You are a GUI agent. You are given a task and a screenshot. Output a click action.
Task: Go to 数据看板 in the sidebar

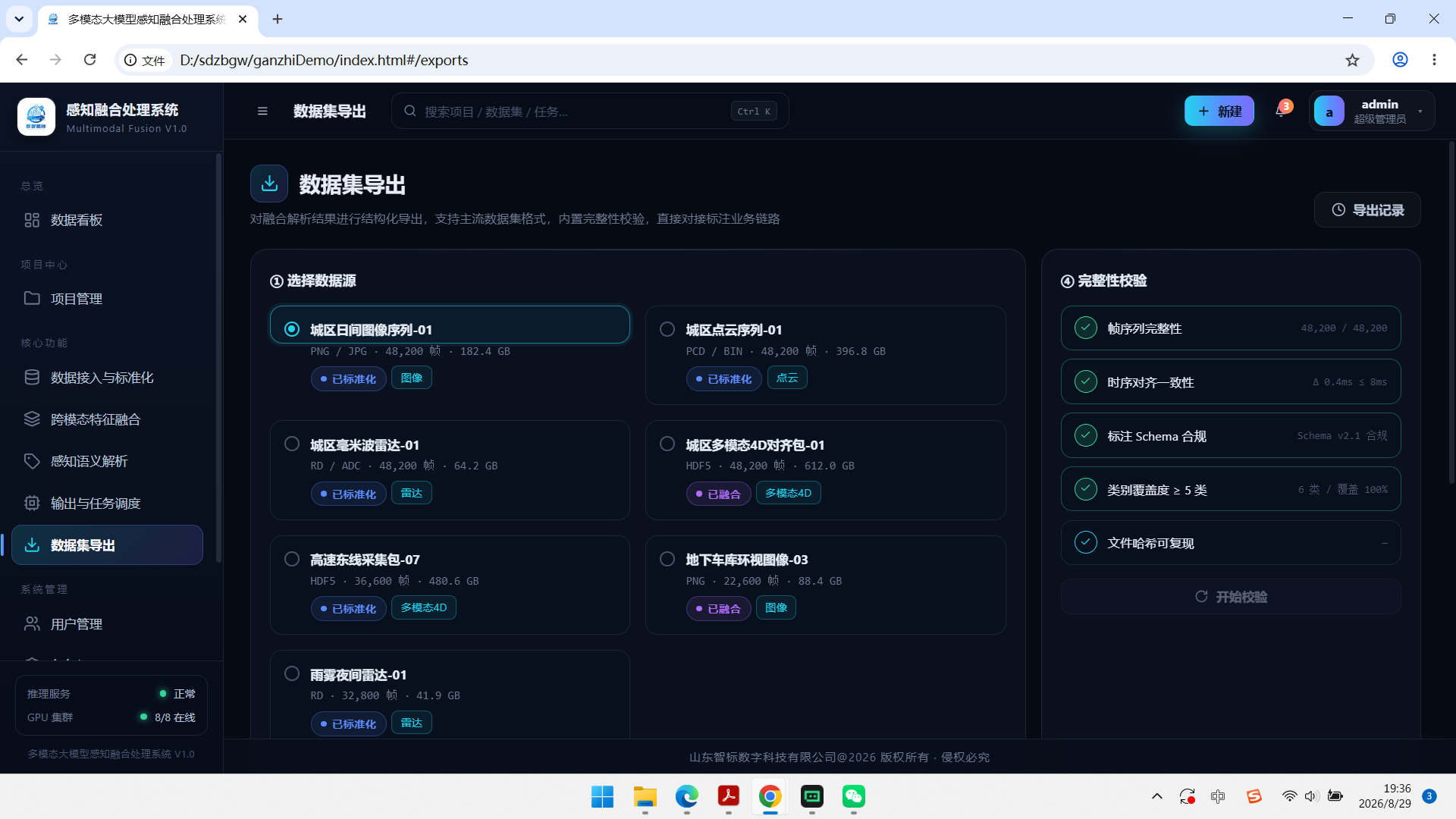pos(107,220)
